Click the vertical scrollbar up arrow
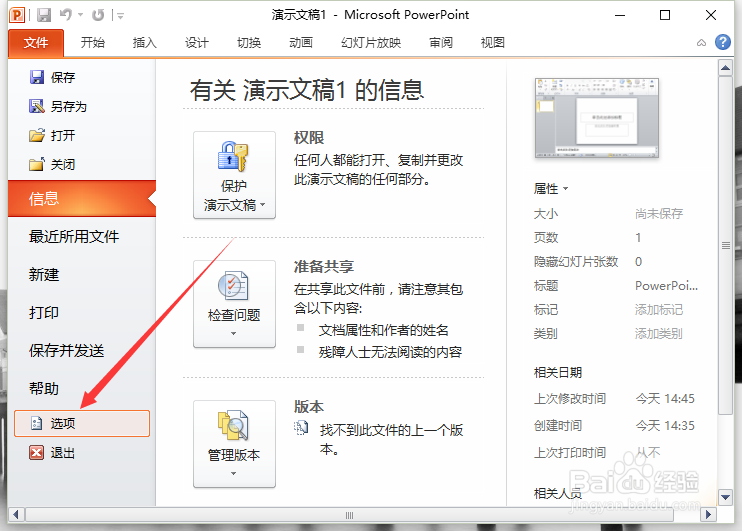Screen dimensions: 742x531 (x=725, y=68)
